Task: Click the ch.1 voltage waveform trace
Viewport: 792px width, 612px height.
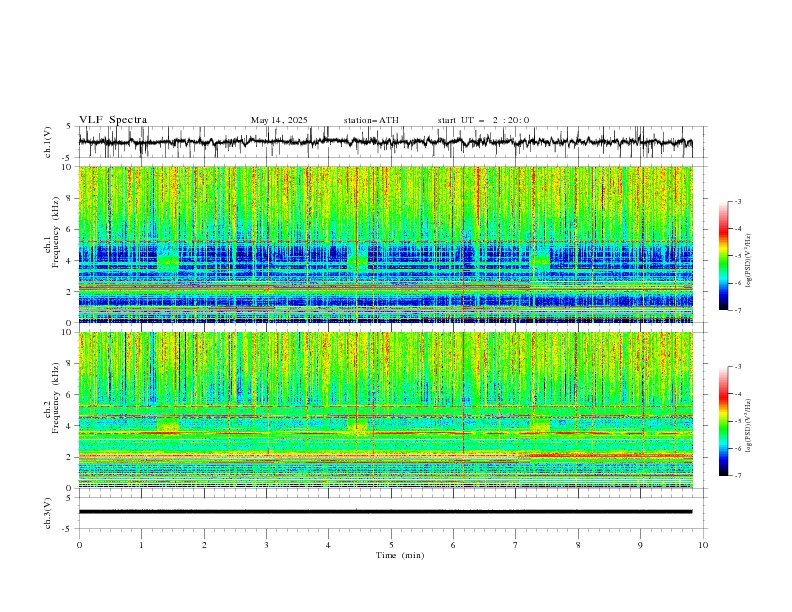Action: click(x=385, y=142)
